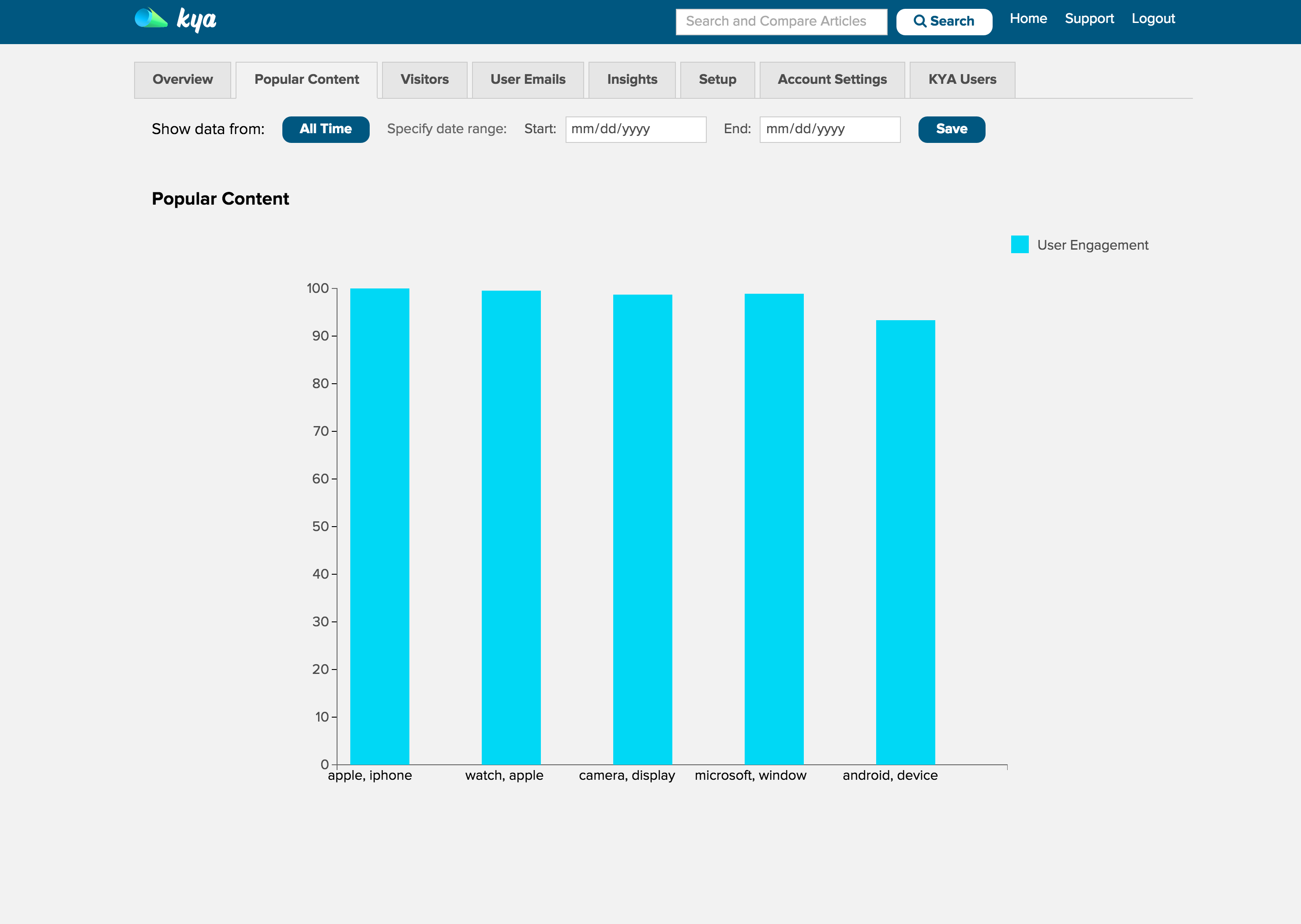Screen dimensions: 1301x924
Task: Switch to the Visitors tab
Action: coord(424,80)
